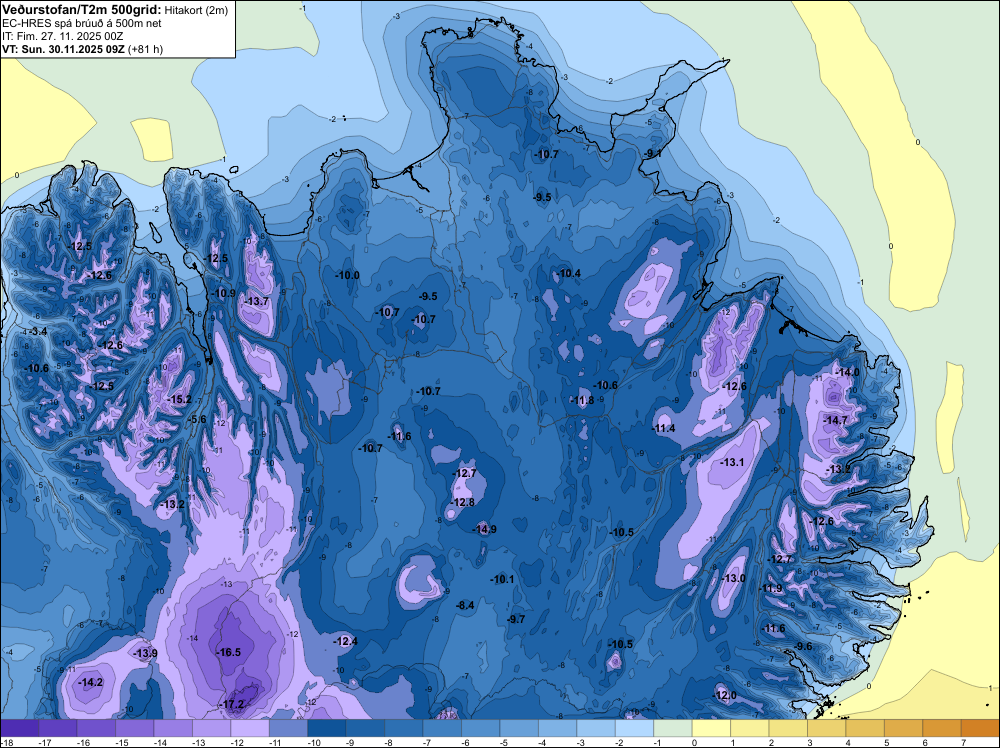Select the -13.9 temperature reading
1000x748 pixels.
tap(145, 654)
